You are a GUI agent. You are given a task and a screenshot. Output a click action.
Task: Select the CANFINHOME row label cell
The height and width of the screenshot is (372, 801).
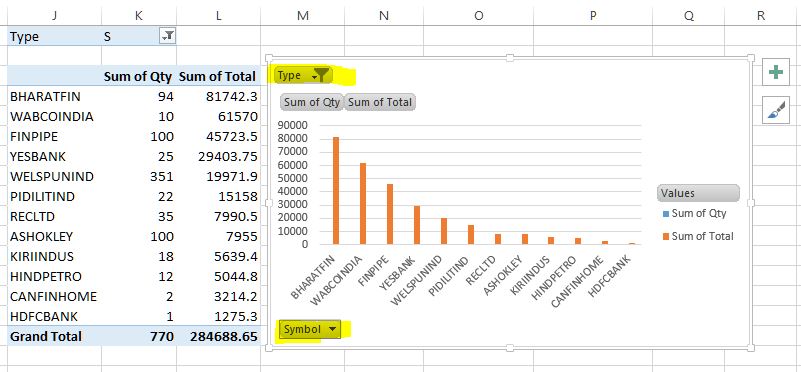point(55,296)
